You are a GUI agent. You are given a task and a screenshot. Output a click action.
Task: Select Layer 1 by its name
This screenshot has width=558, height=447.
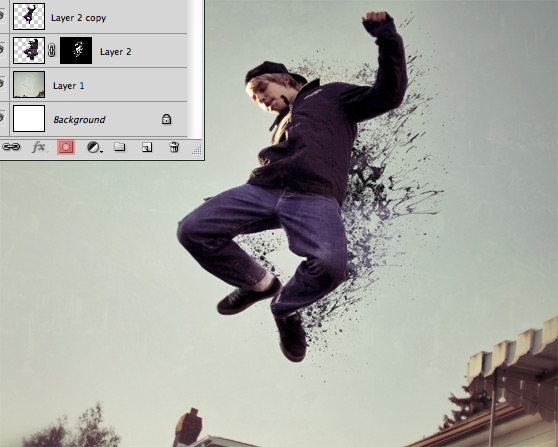coord(69,86)
